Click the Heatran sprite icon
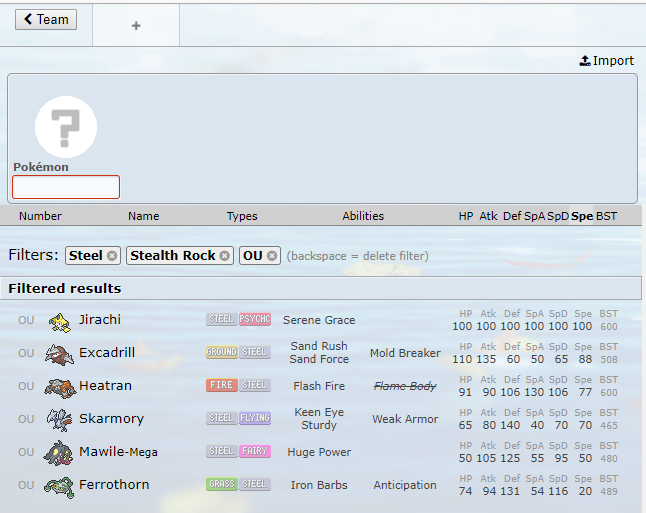Screen dimensions: 646x513 tap(60, 388)
